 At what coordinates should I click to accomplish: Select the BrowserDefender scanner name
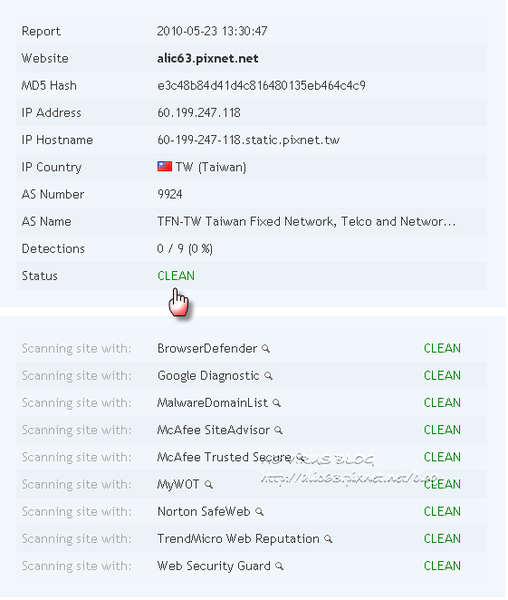point(208,350)
